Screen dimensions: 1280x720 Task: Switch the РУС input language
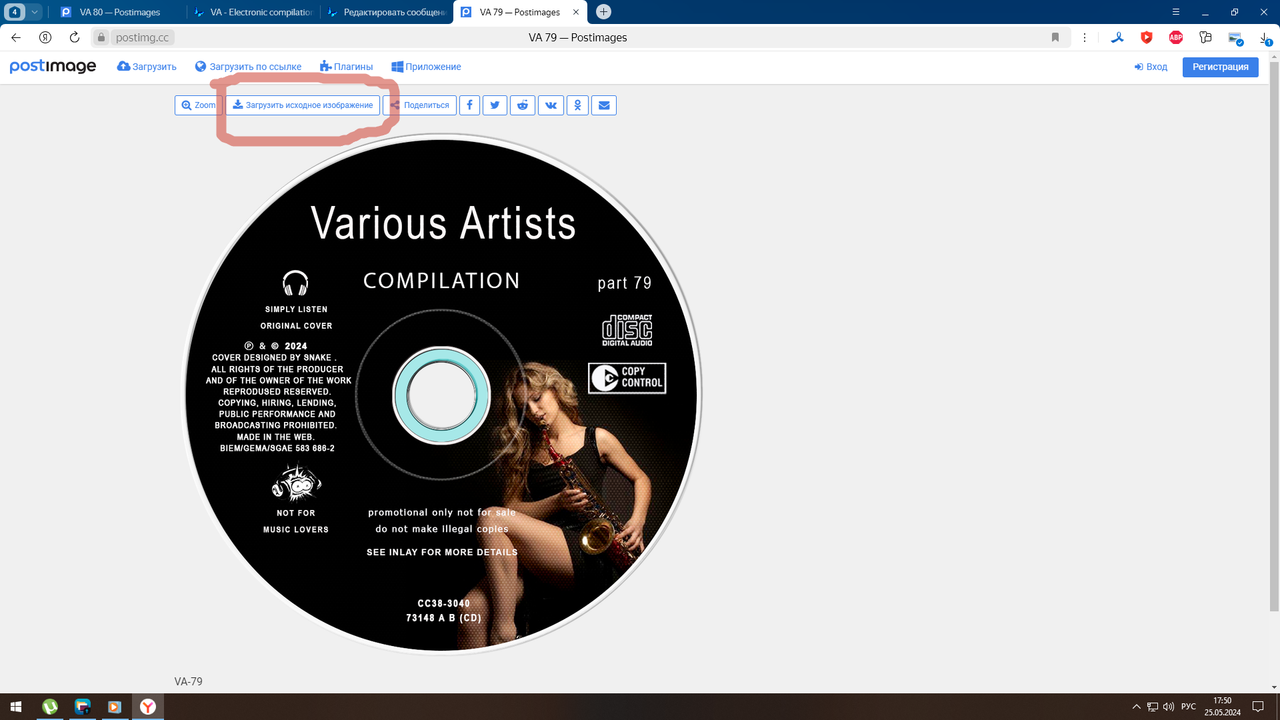pos(1188,707)
